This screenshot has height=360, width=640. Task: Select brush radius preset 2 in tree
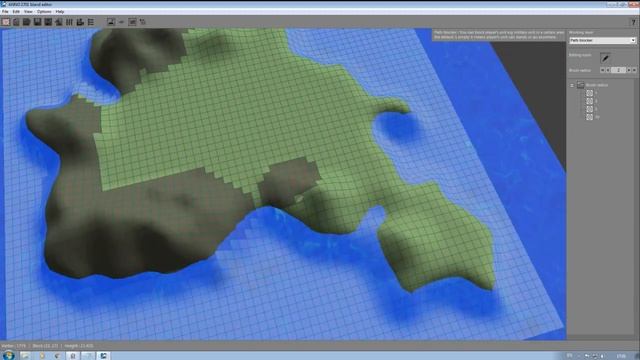591,101
